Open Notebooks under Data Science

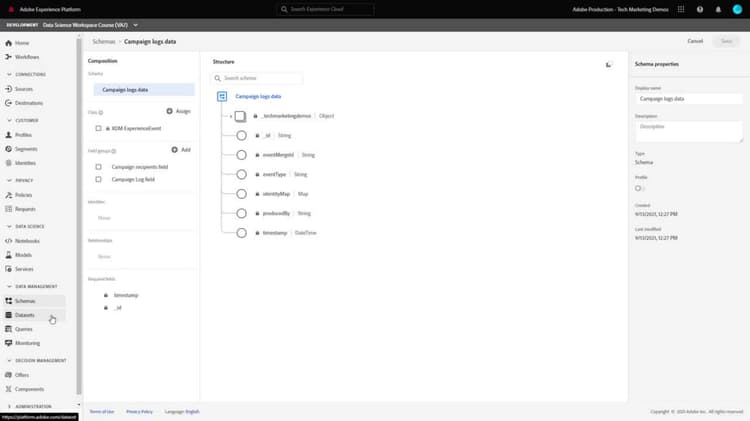27,241
